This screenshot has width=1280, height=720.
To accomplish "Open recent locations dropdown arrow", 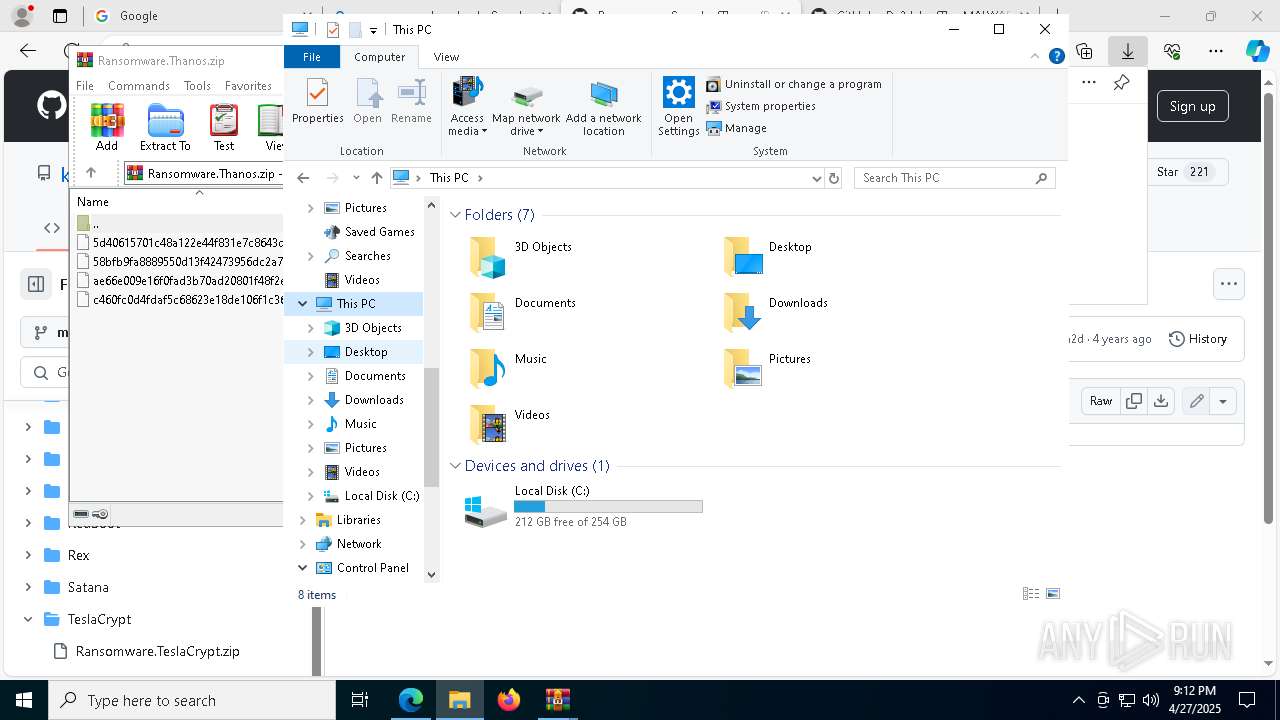I will pos(356,178).
